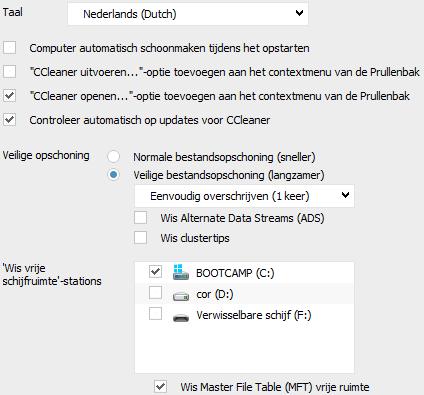
Task: Select the cor (D:) row in drive list
Action: [244, 294]
